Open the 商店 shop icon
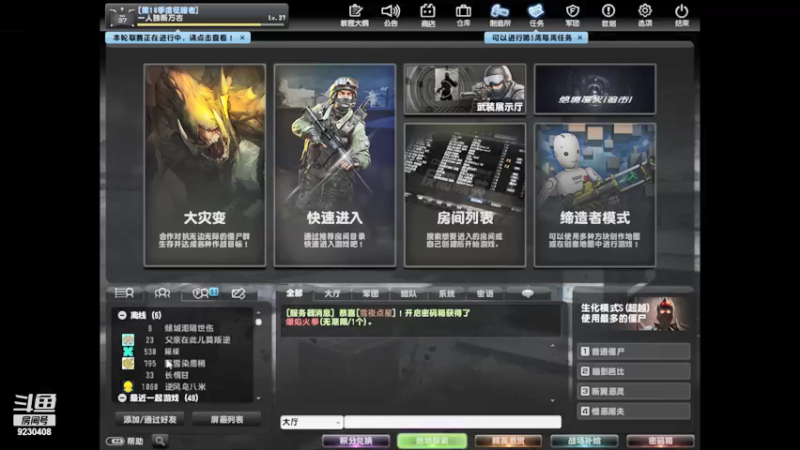 click(428, 15)
